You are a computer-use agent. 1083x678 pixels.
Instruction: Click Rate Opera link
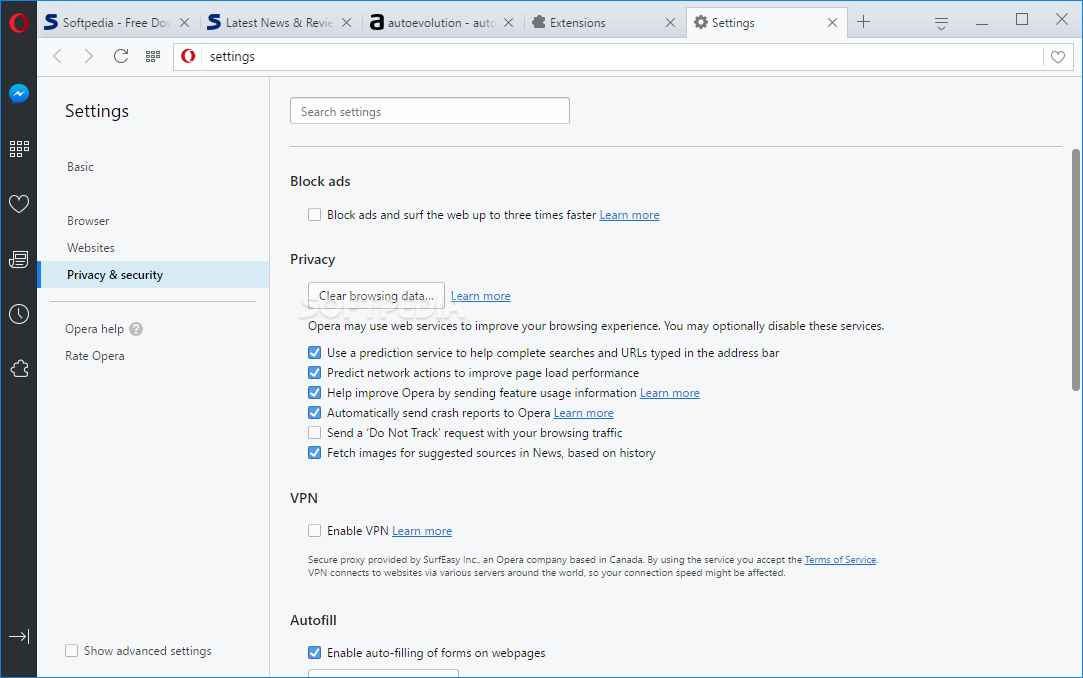point(95,356)
